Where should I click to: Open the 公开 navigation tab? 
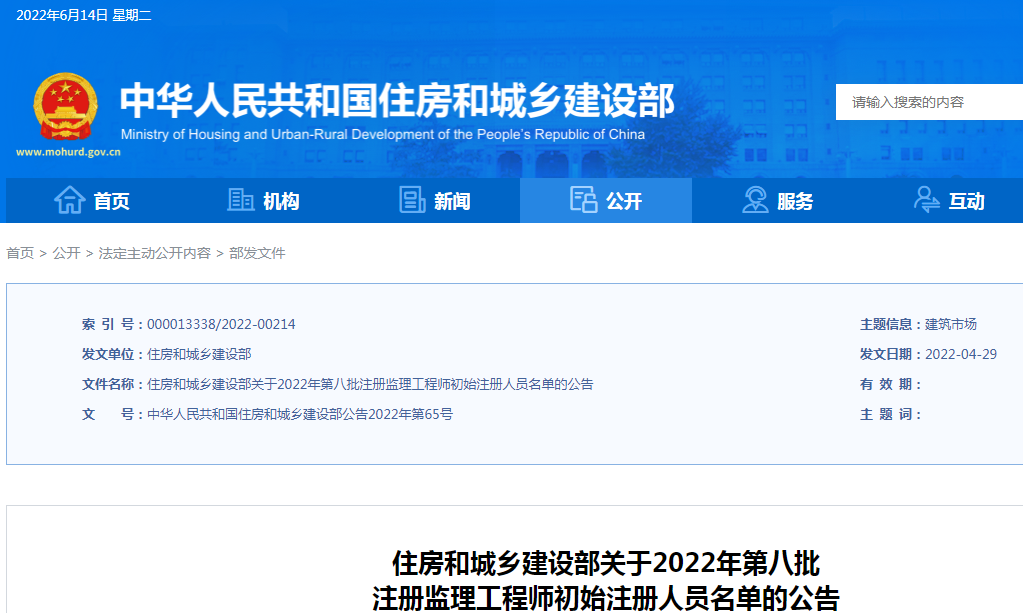(606, 201)
